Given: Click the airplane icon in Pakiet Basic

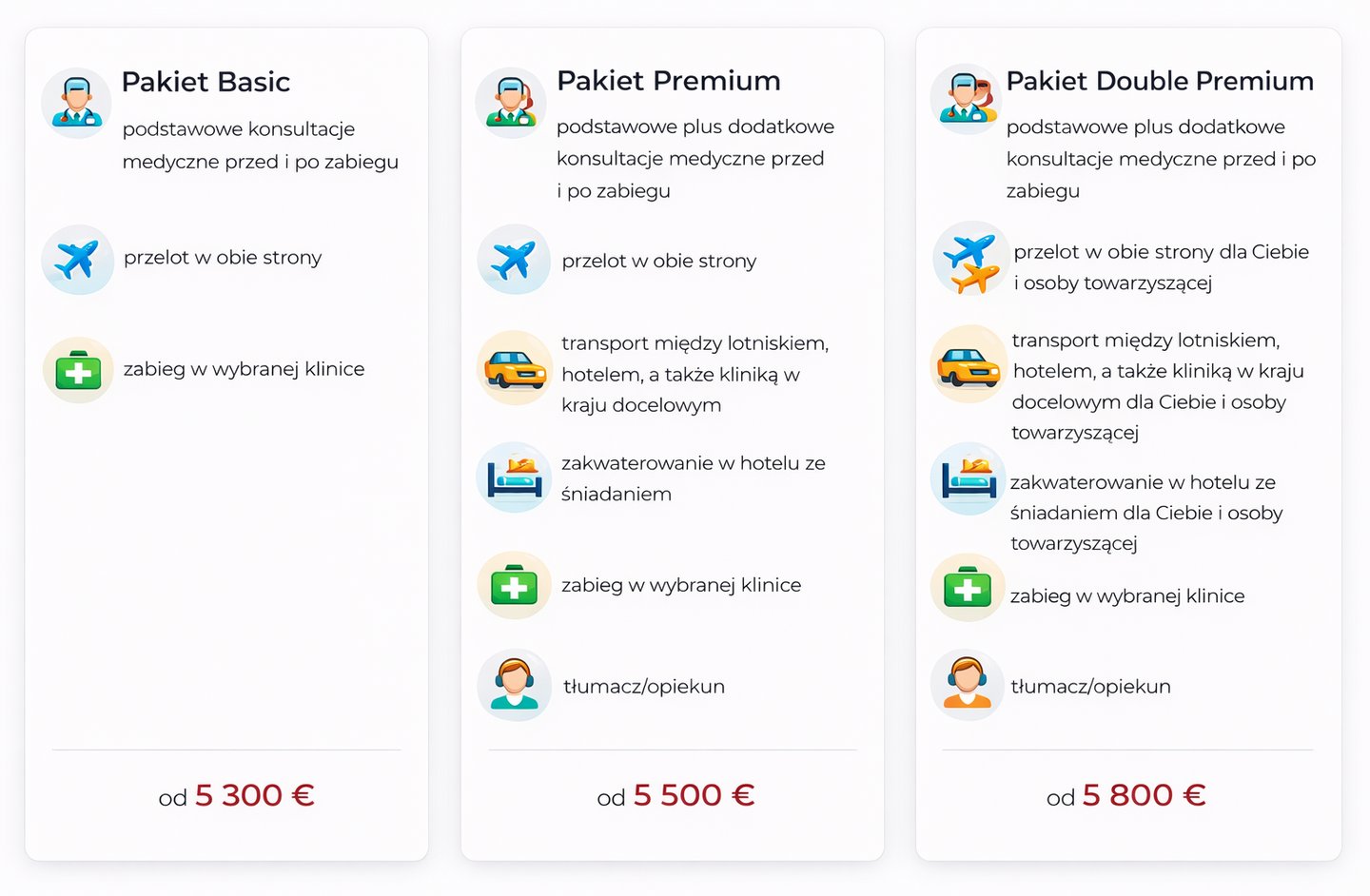Looking at the screenshot, I should 77,259.
